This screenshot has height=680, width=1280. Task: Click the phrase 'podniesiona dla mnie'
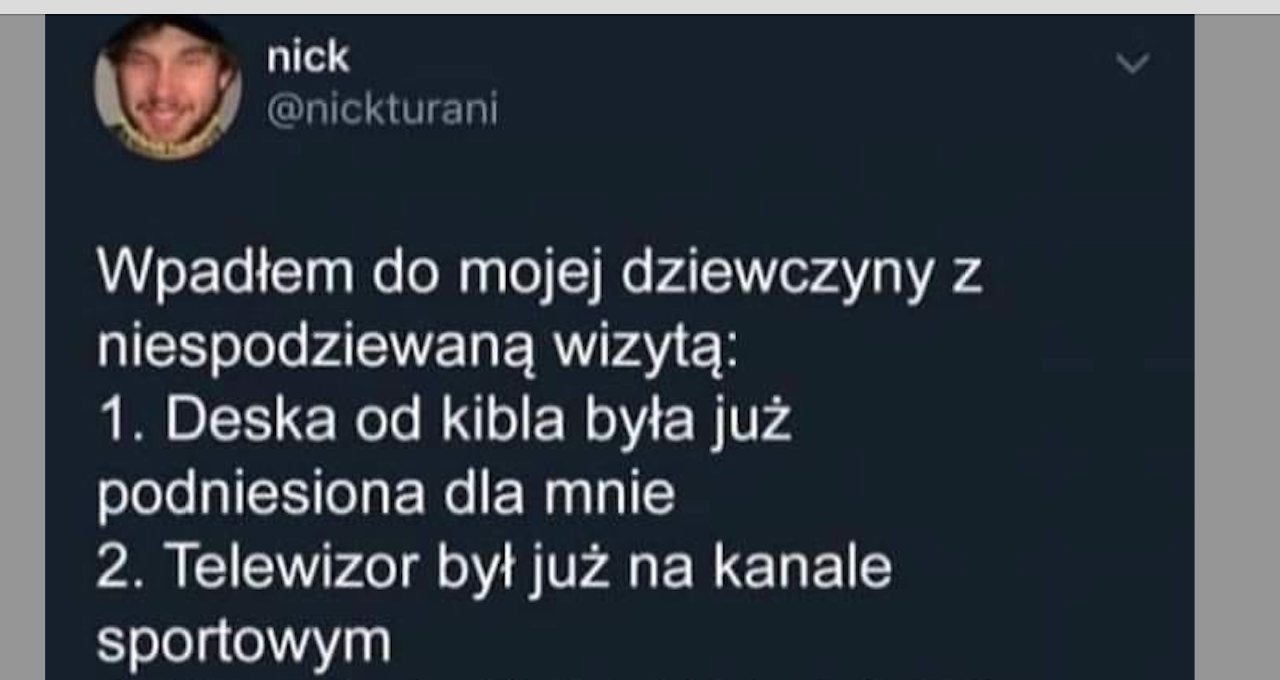tap(386, 495)
